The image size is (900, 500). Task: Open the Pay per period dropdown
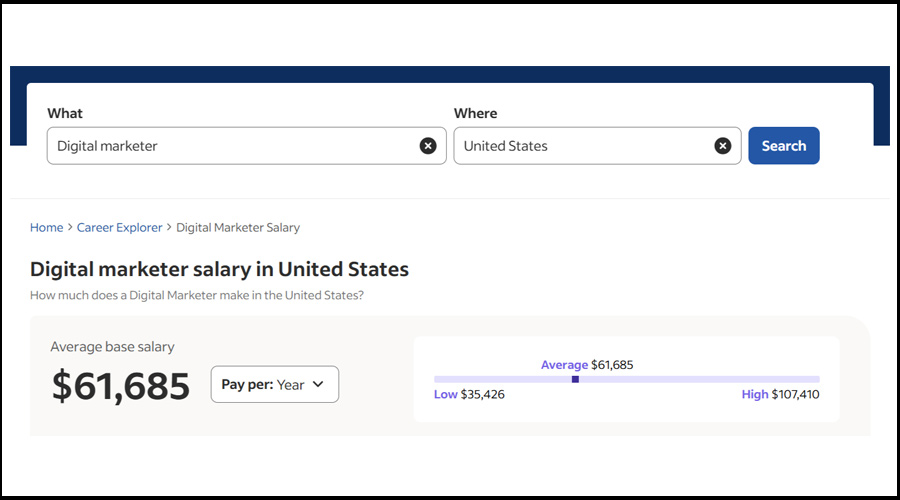274,384
